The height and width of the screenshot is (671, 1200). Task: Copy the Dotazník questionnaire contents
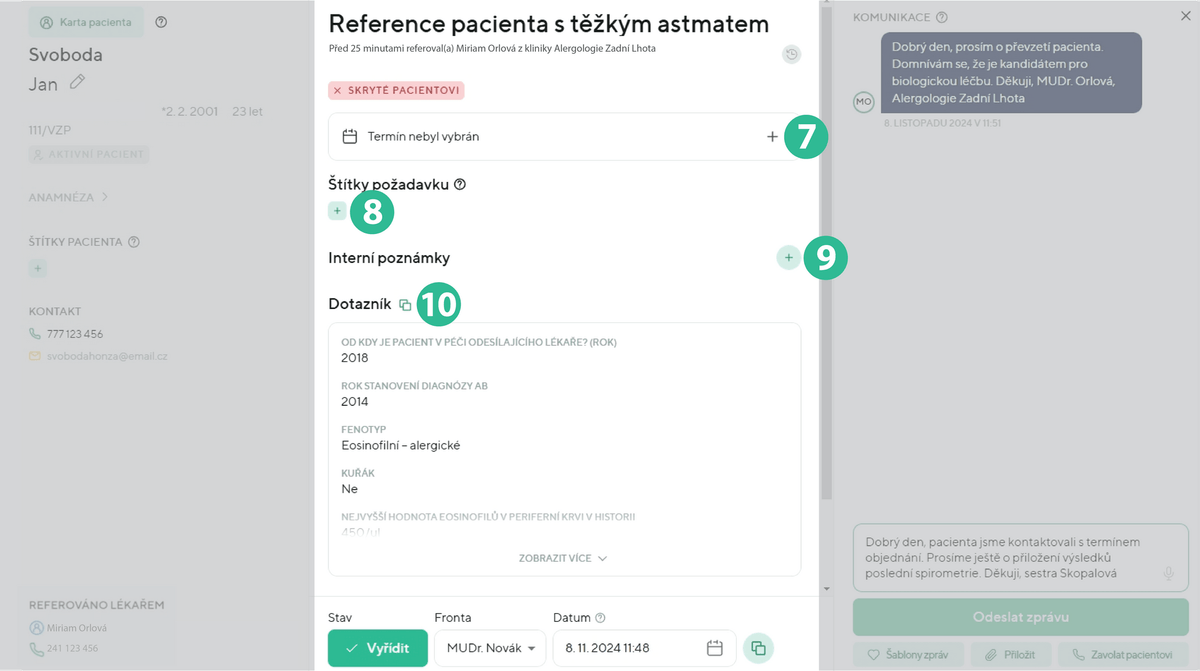[x=405, y=305]
